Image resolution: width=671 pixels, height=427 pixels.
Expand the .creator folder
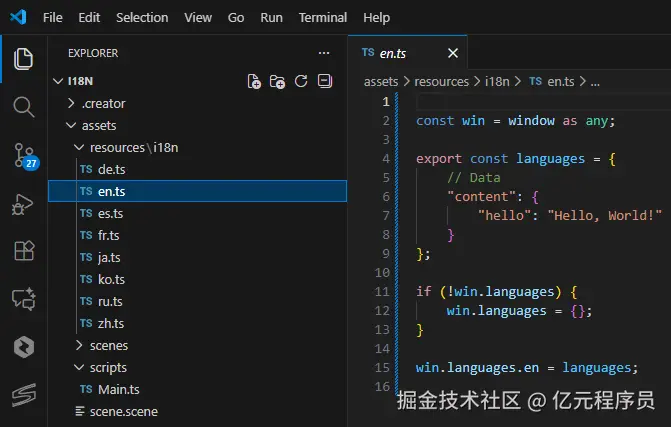coord(104,103)
